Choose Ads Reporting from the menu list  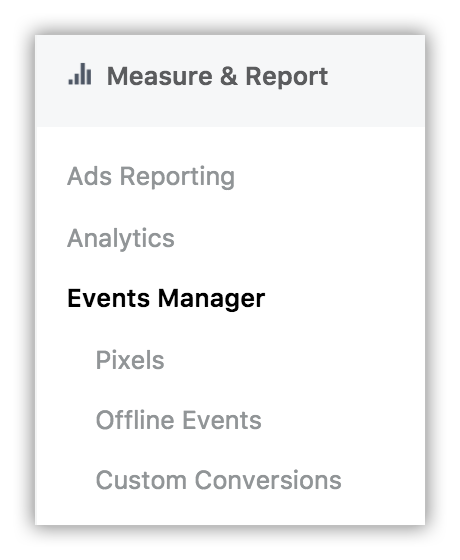click(x=151, y=176)
